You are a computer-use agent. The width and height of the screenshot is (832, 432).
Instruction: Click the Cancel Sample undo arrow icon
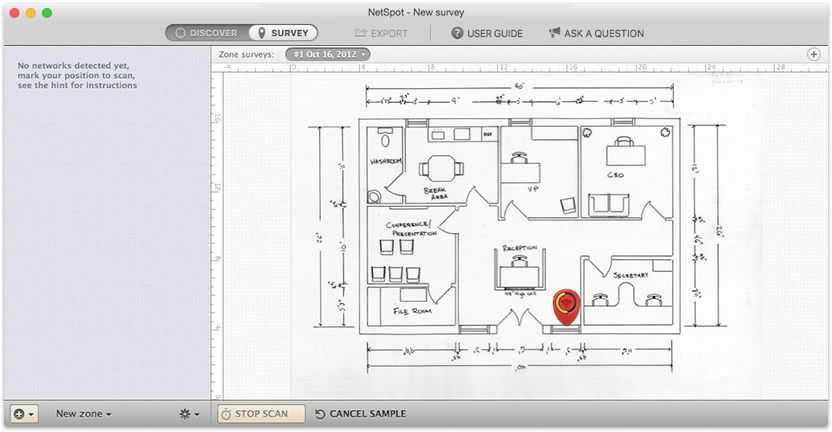[320, 413]
